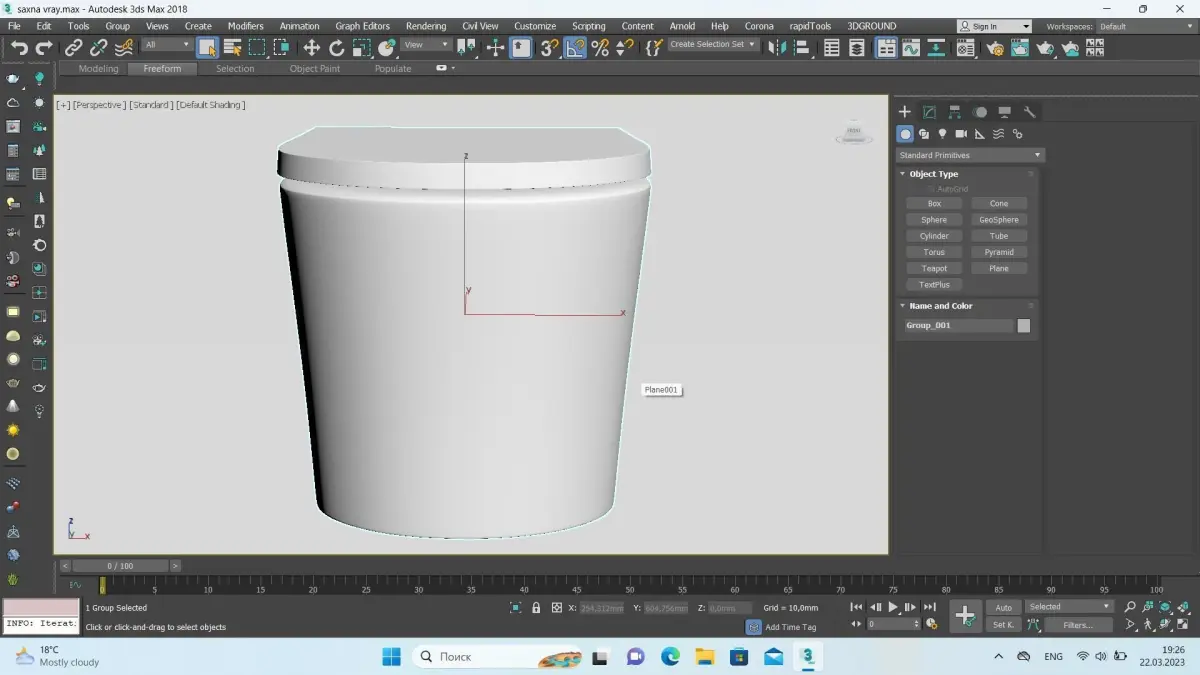Open the Render Setup teapot icon

coord(995,47)
